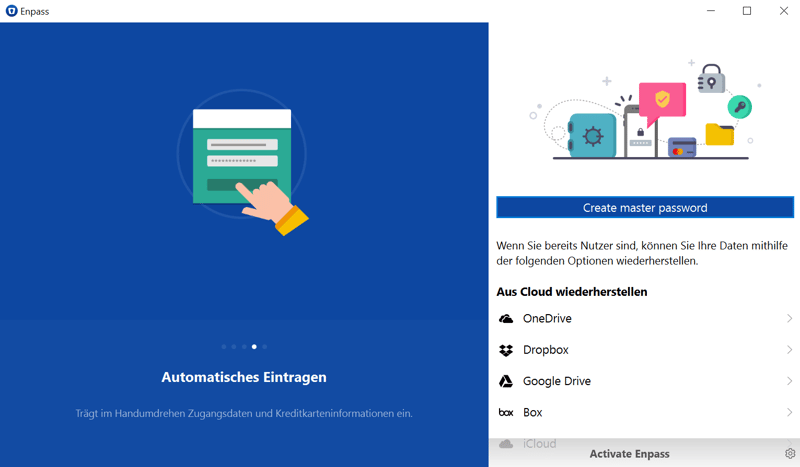Screen dimensions: 800x467
Task: Go to the last carousel page dot
Action: pos(265,347)
